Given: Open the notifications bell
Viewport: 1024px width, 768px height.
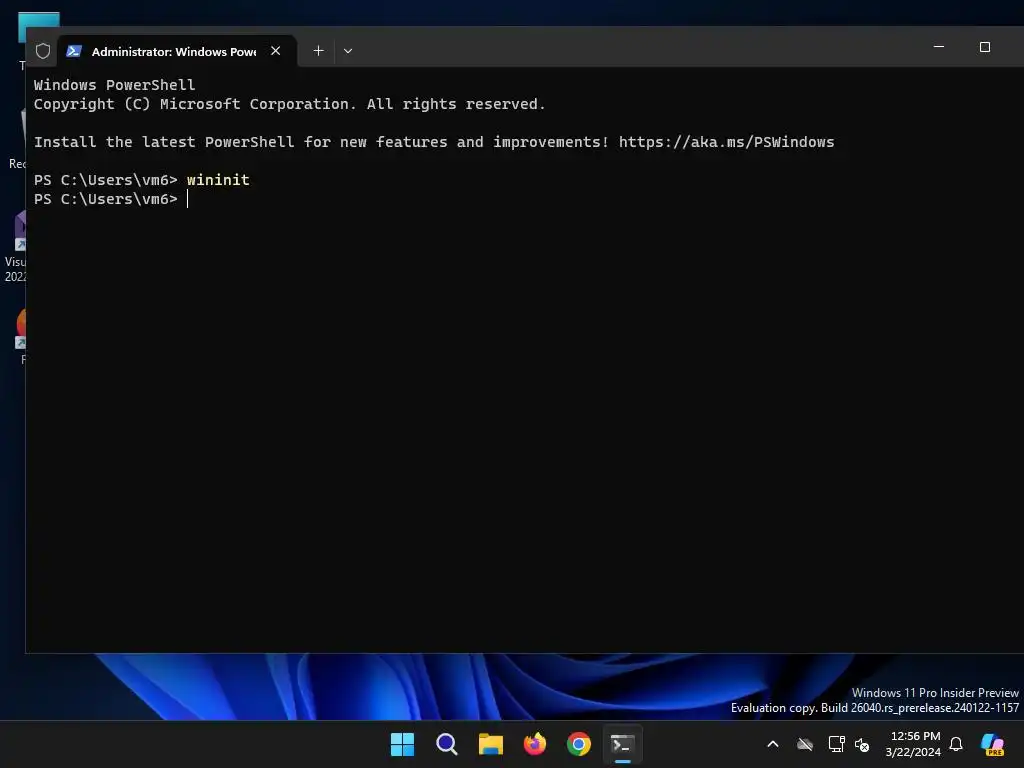Looking at the screenshot, I should coord(956,744).
